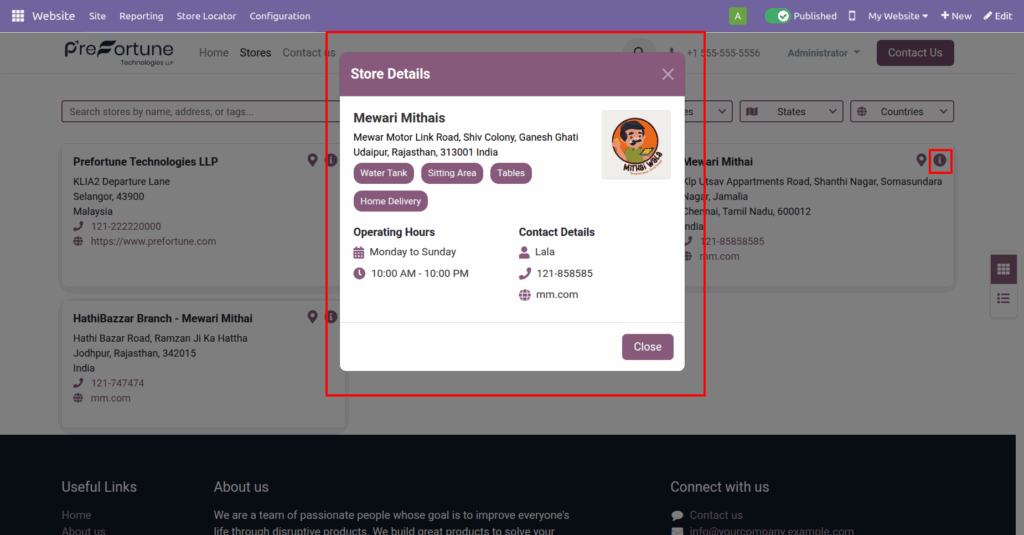Click map pin on HathiBazzar Branch card

pyautogui.click(x=312, y=317)
